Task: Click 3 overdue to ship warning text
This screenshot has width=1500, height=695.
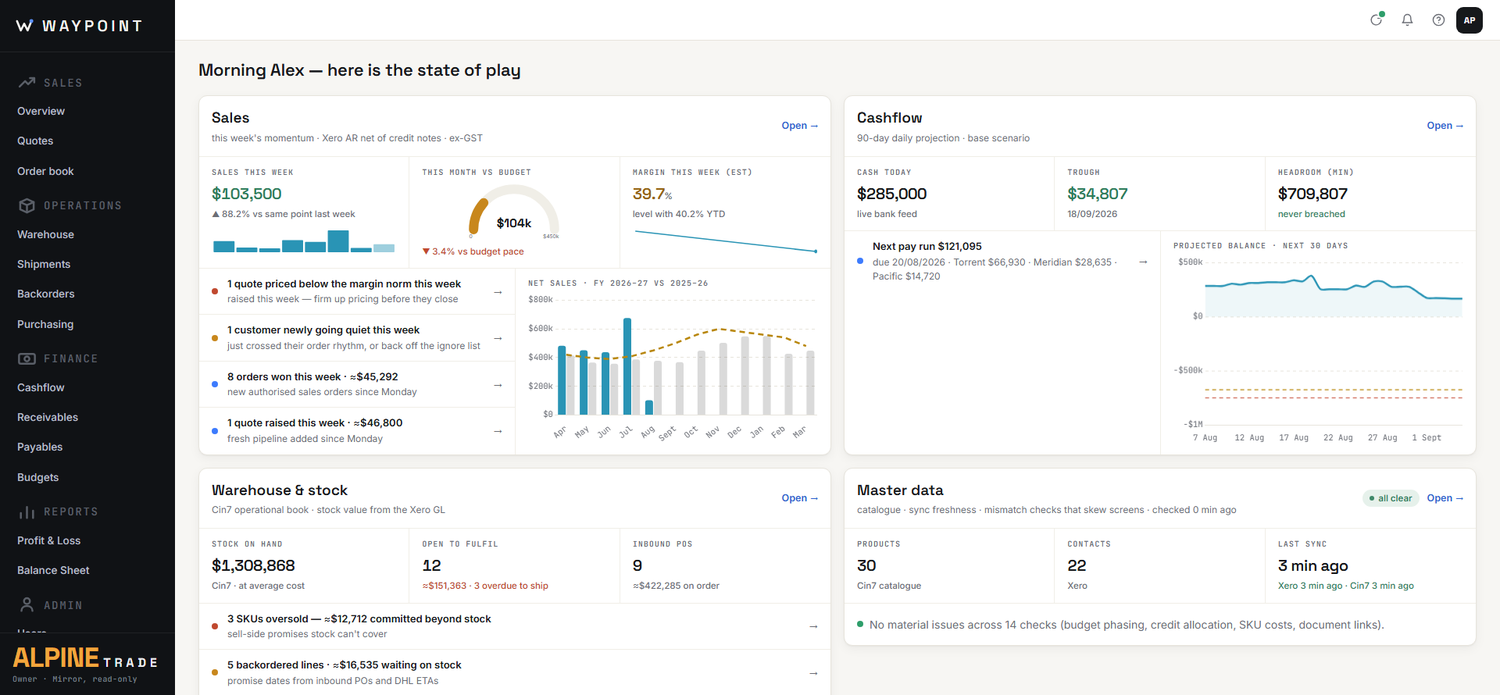Action: (x=511, y=586)
